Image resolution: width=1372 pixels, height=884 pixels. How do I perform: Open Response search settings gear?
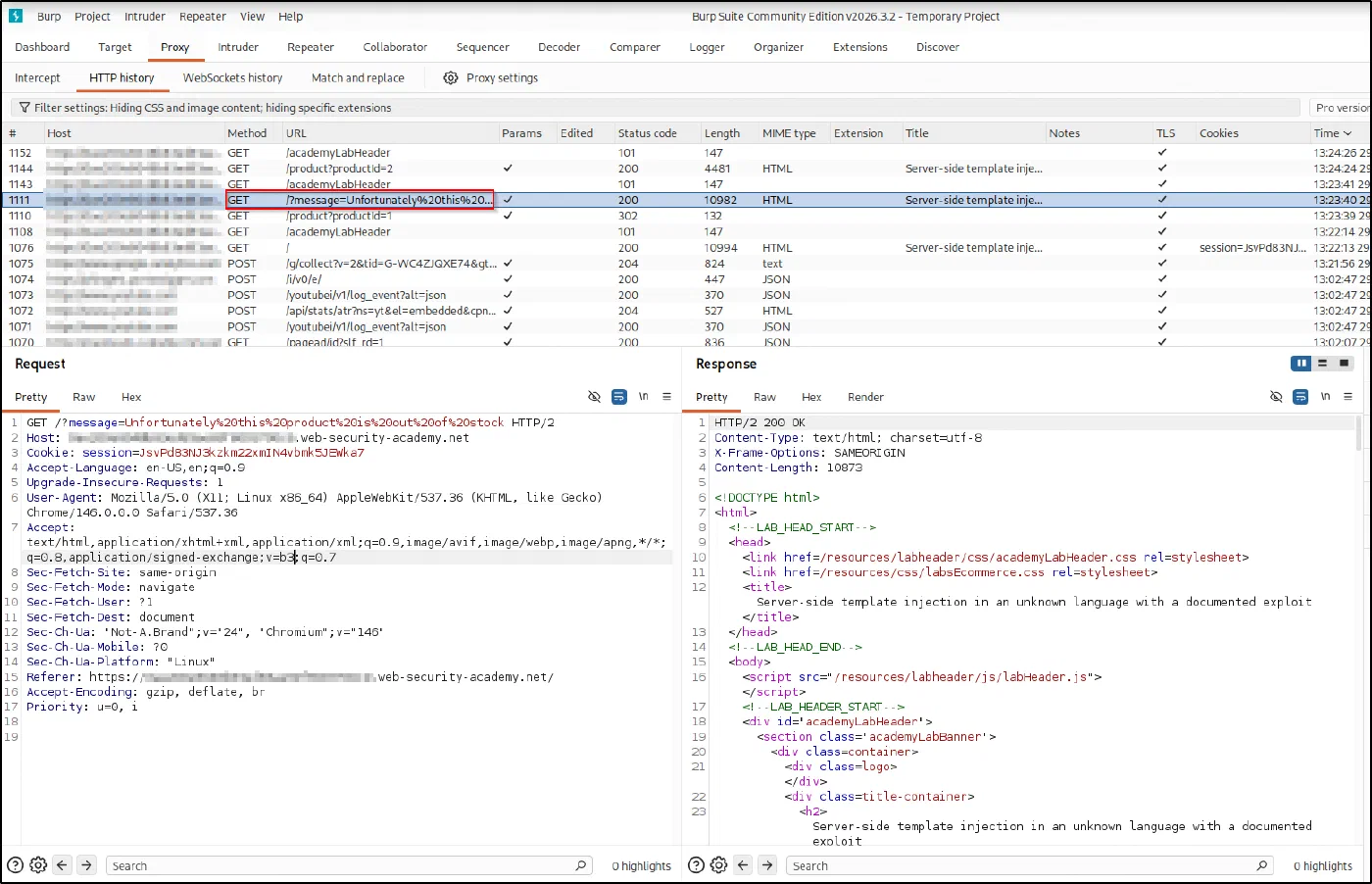[x=719, y=865]
